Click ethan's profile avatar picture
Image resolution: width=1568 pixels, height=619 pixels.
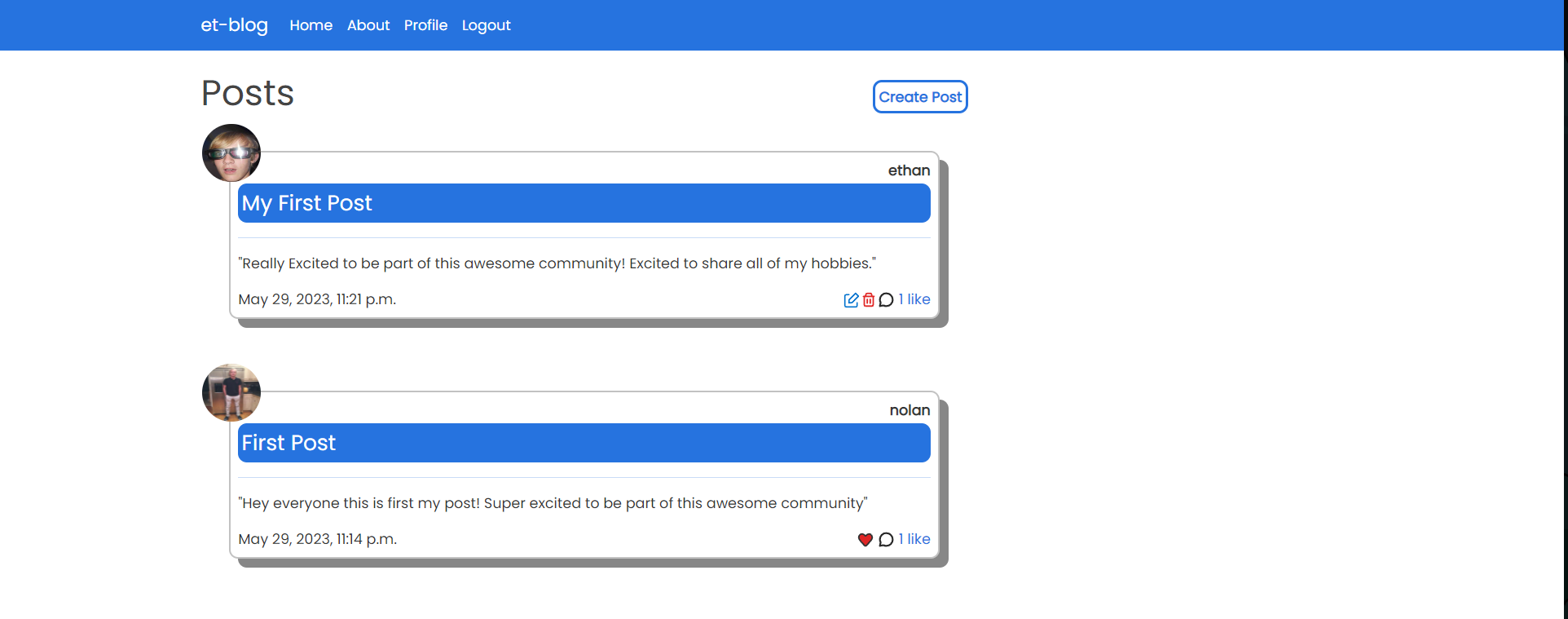231,153
